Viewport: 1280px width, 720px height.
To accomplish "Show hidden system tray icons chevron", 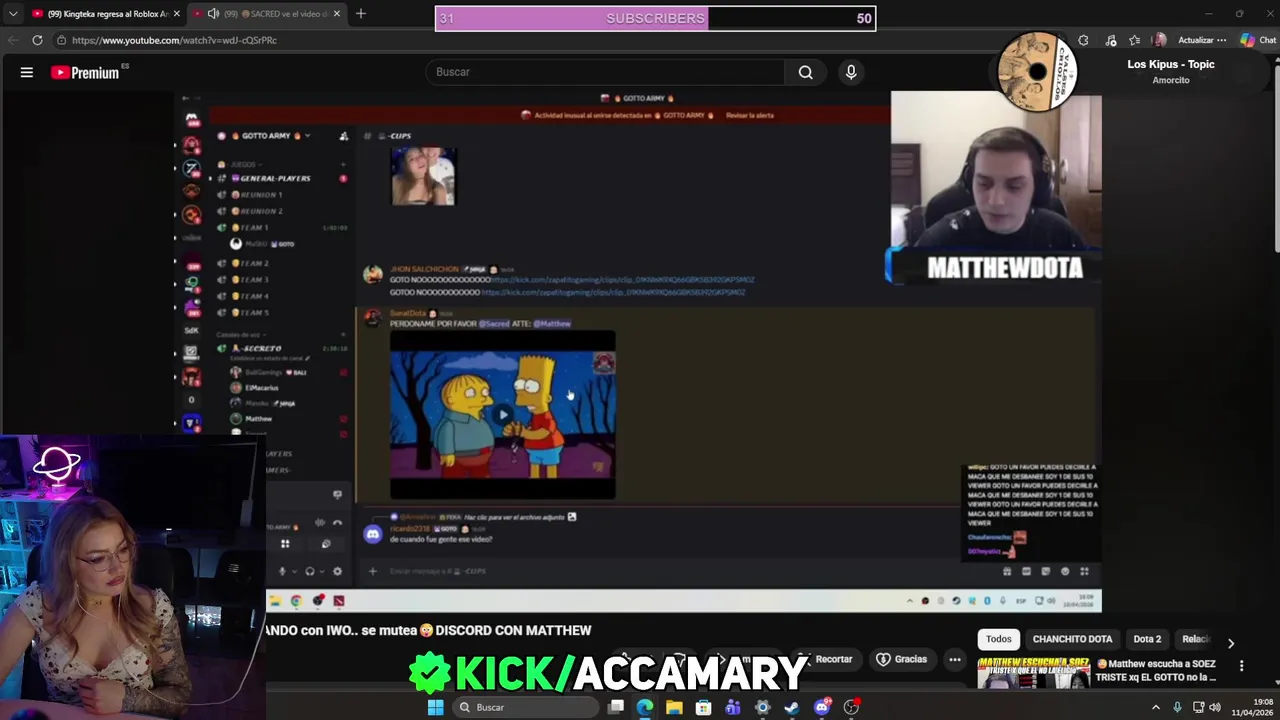I will point(1156,707).
